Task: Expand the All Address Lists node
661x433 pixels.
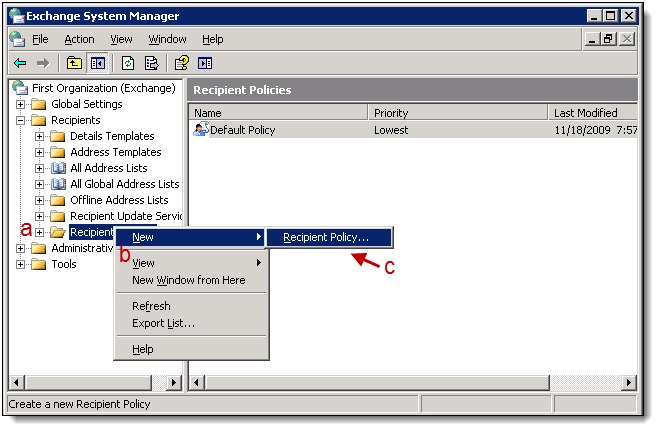Action: (39, 169)
